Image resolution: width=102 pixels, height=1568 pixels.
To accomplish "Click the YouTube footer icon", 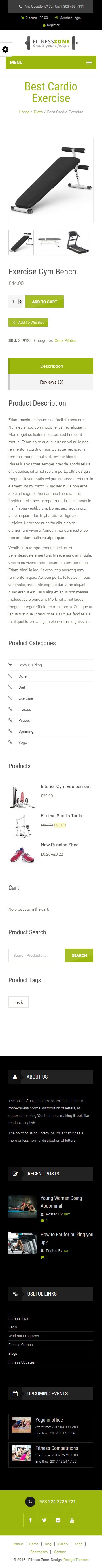I will pyautogui.click(x=72, y=1515).
